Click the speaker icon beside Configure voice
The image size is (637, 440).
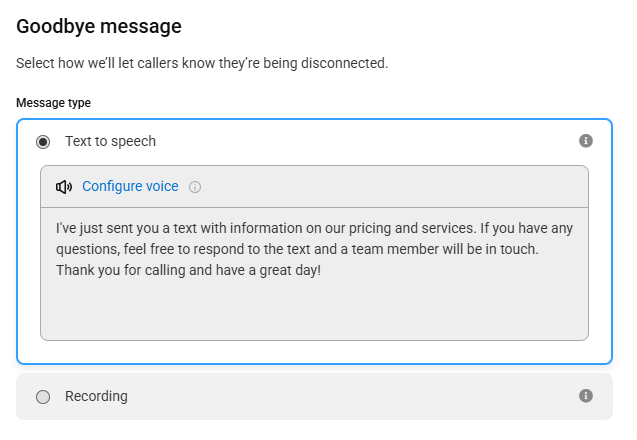[x=64, y=187]
